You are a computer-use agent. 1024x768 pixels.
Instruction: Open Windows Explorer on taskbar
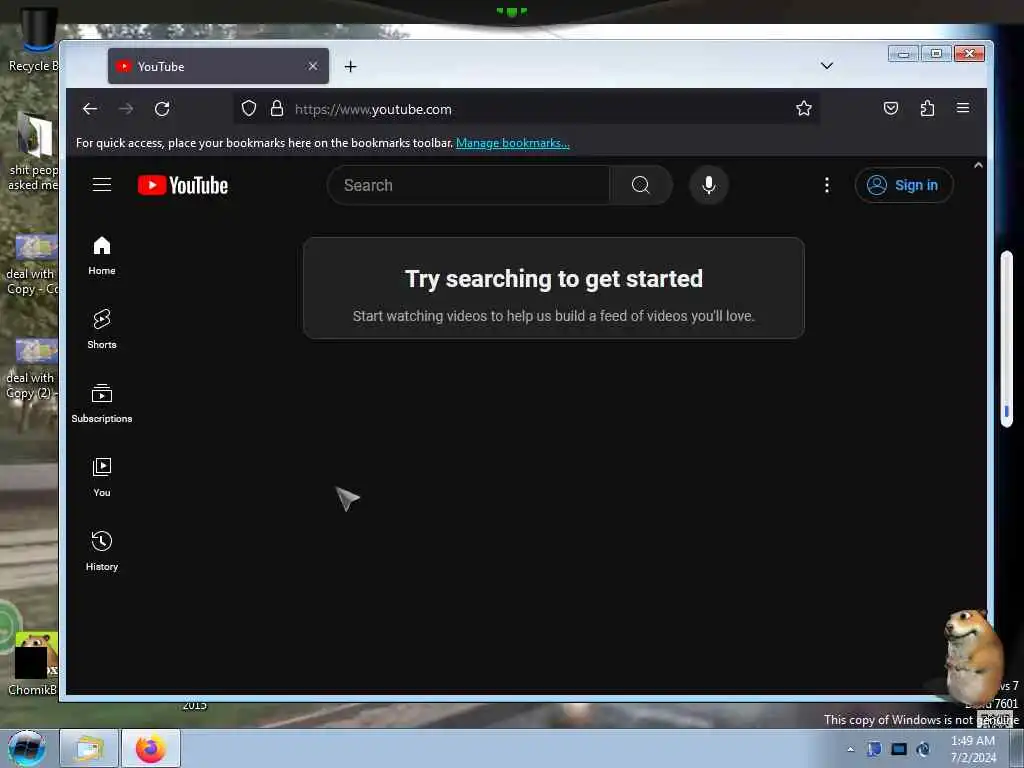click(x=89, y=748)
